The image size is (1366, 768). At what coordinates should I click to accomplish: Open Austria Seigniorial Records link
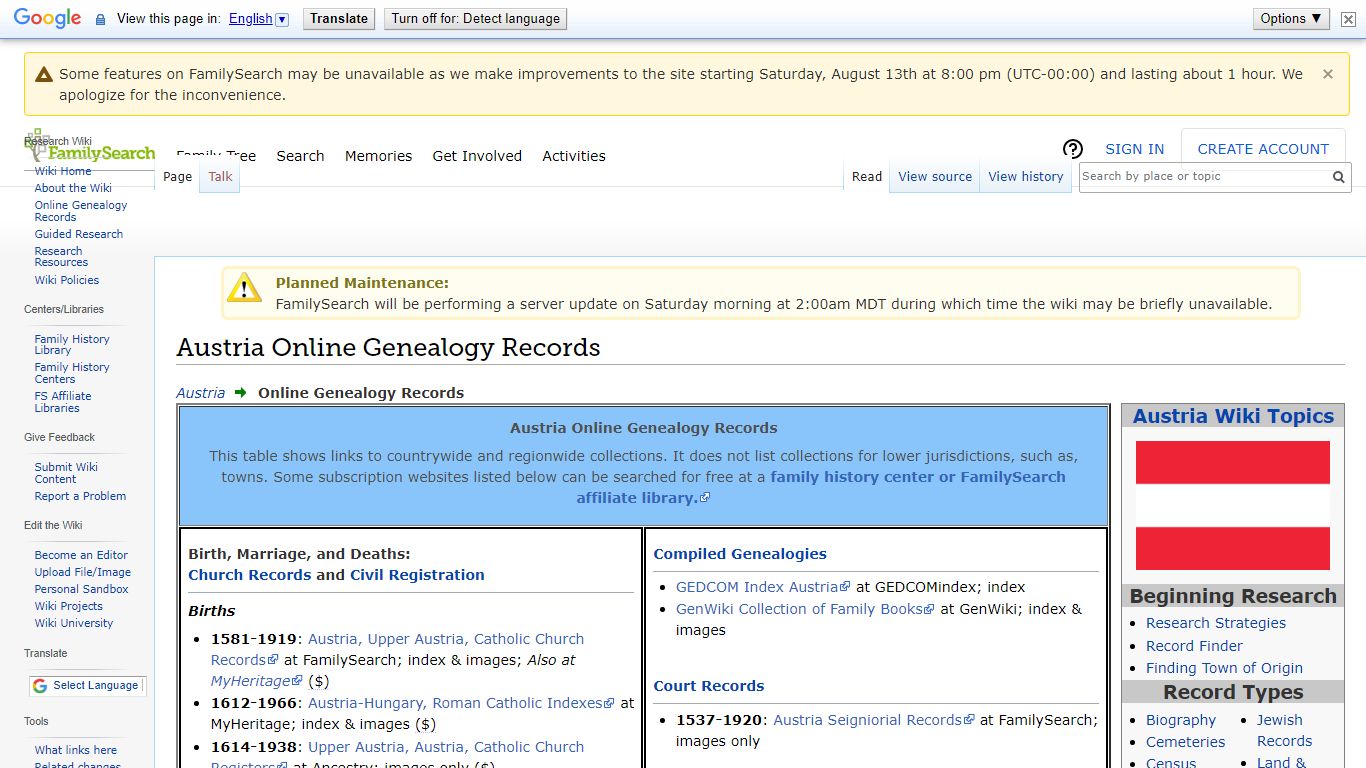pos(874,720)
